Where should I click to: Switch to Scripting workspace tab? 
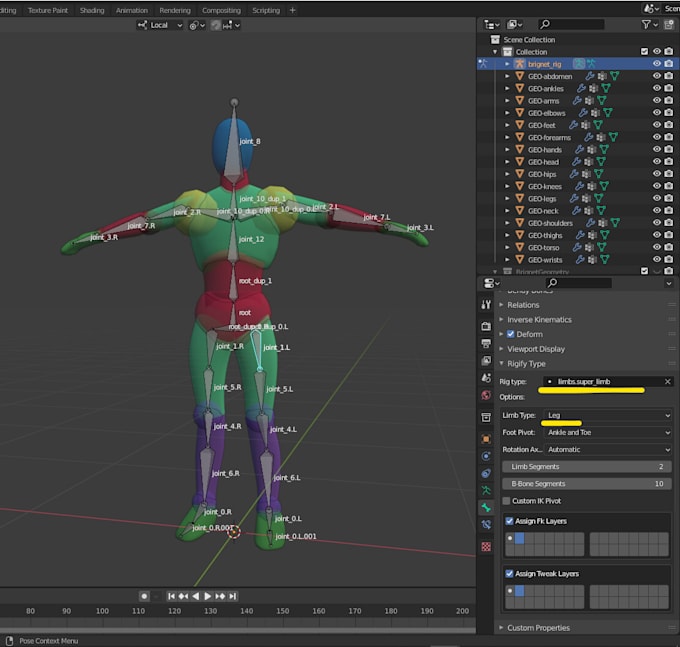[x=266, y=10]
